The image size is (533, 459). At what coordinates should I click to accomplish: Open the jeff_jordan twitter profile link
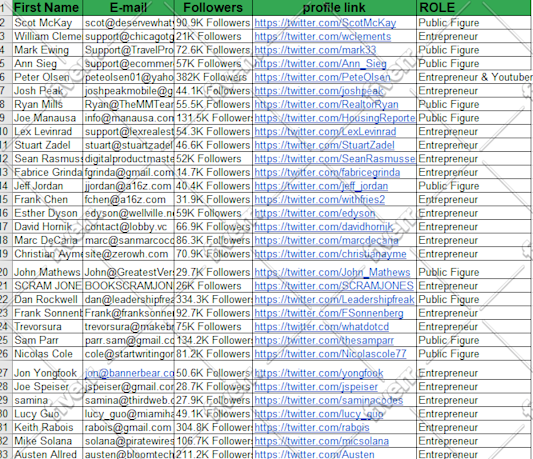point(321,186)
